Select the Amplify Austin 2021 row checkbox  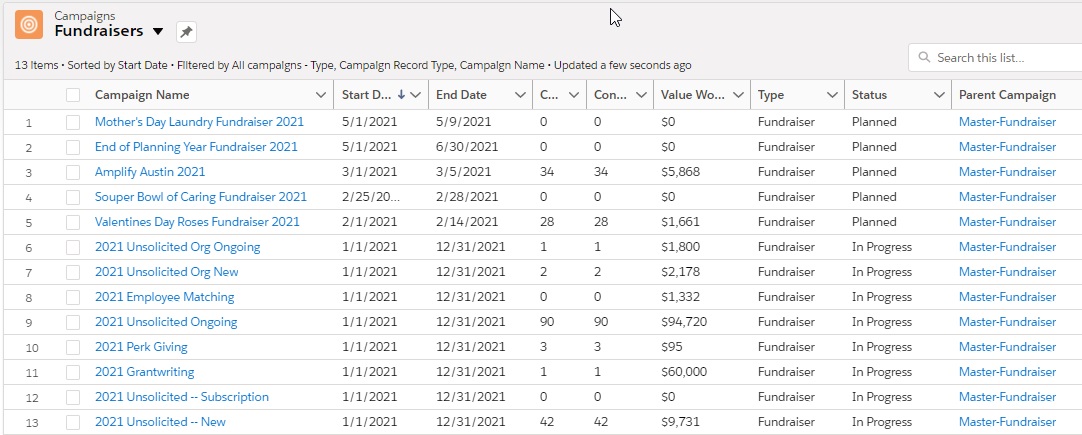click(x=73, y=172)
